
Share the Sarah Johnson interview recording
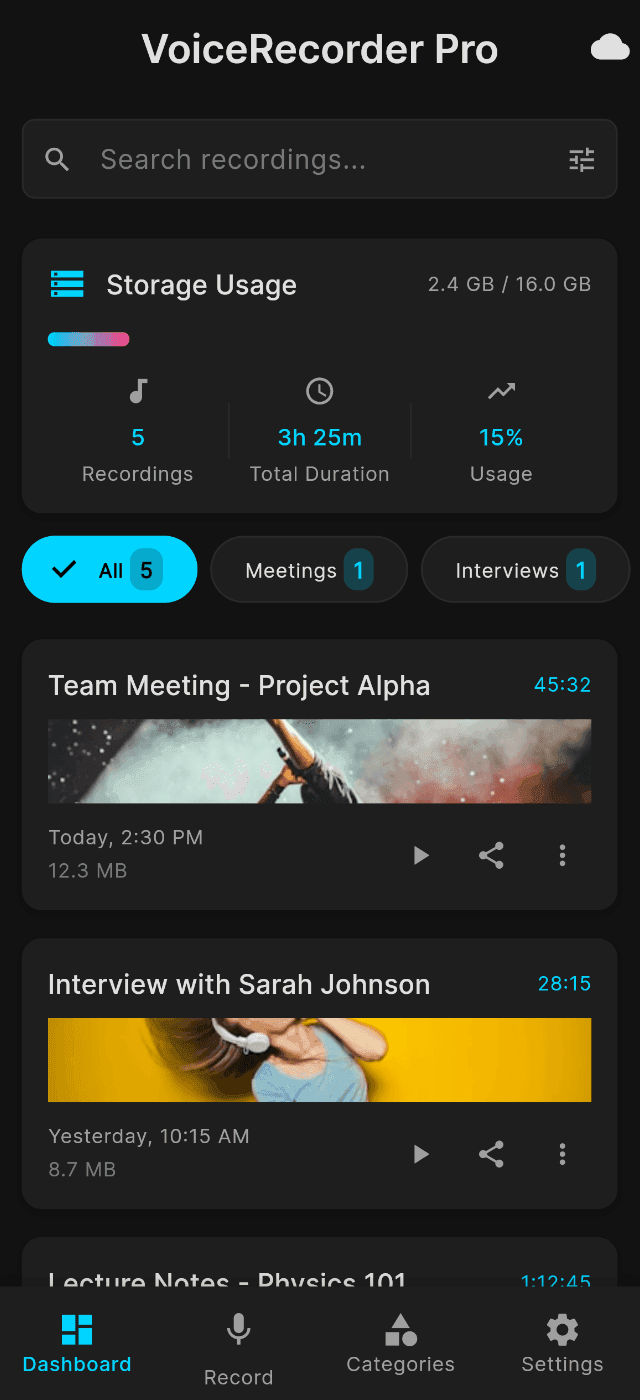click(x=491, y=1154)
